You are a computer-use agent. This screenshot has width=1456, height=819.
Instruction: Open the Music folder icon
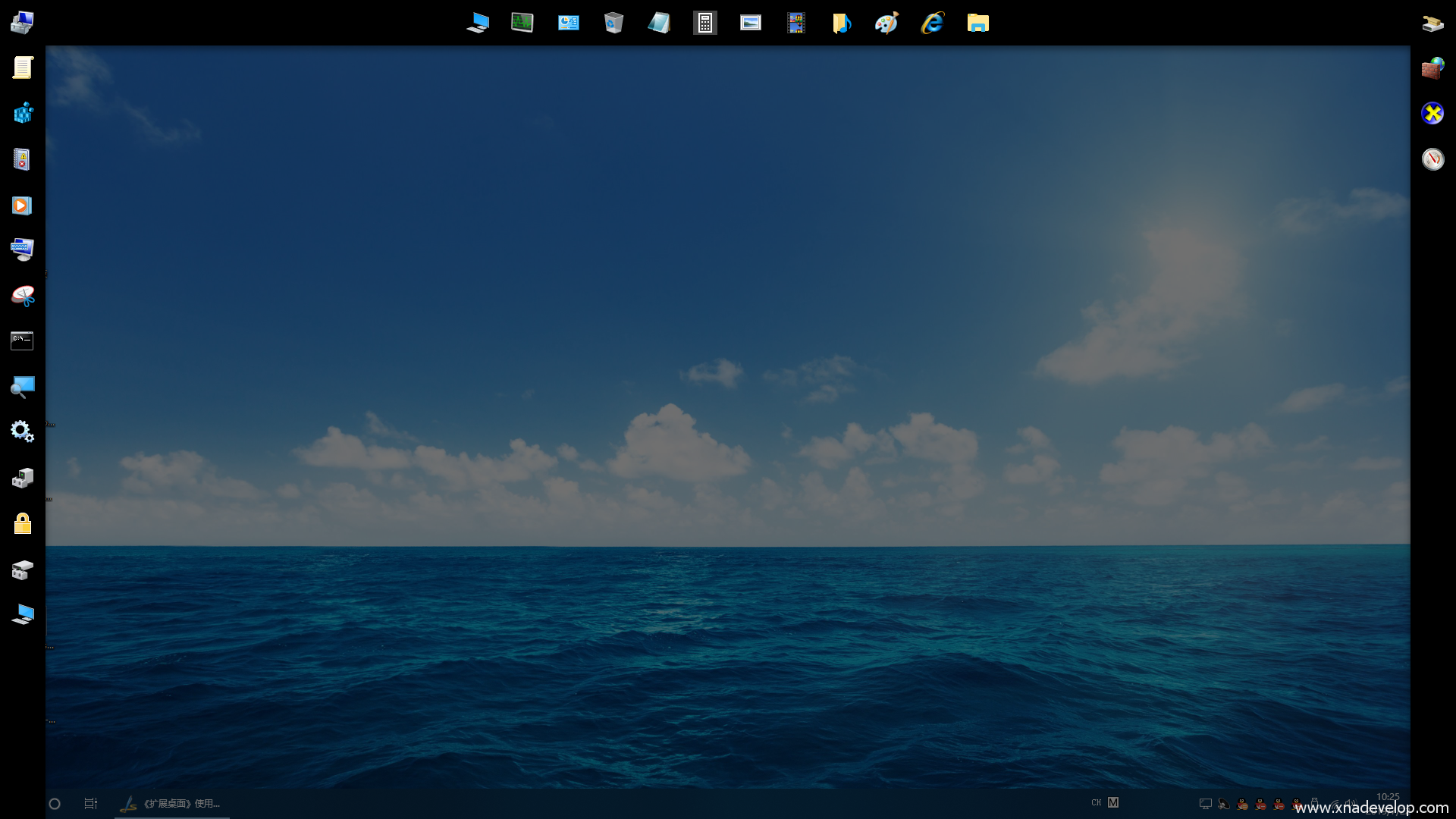[841, 23]
